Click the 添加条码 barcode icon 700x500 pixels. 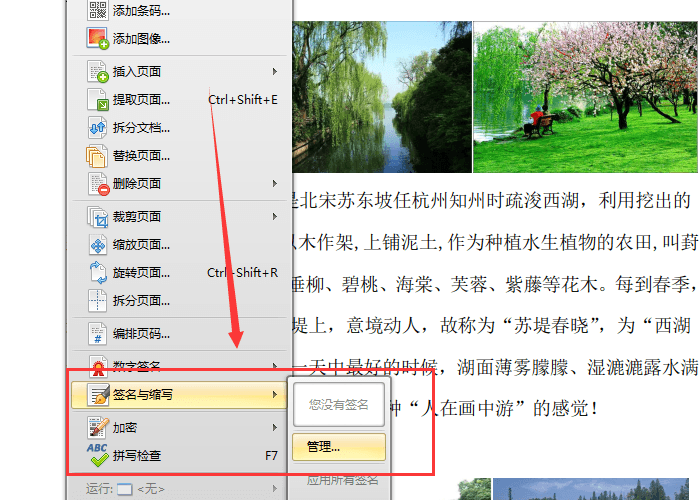click(x=98, y=10)
